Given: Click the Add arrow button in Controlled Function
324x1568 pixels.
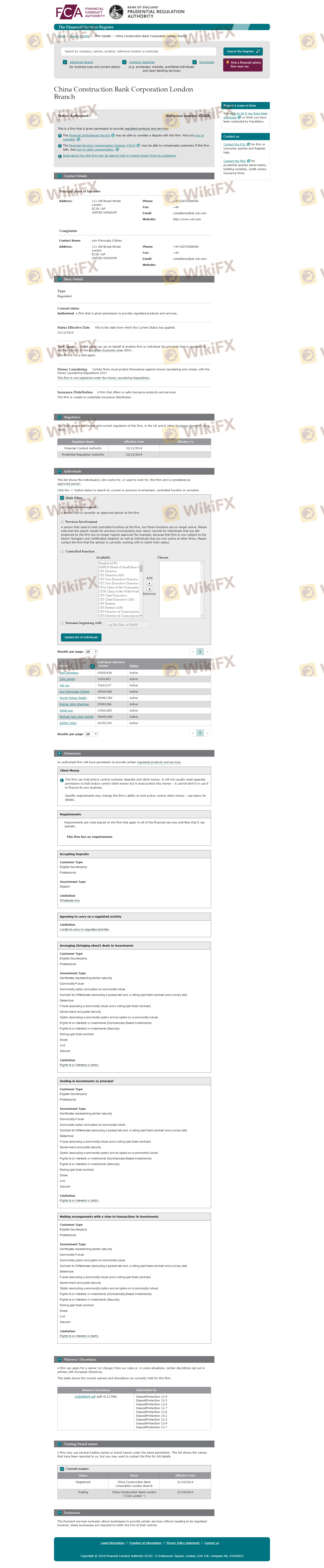Looking at the screenshot, I should (149, 583).
